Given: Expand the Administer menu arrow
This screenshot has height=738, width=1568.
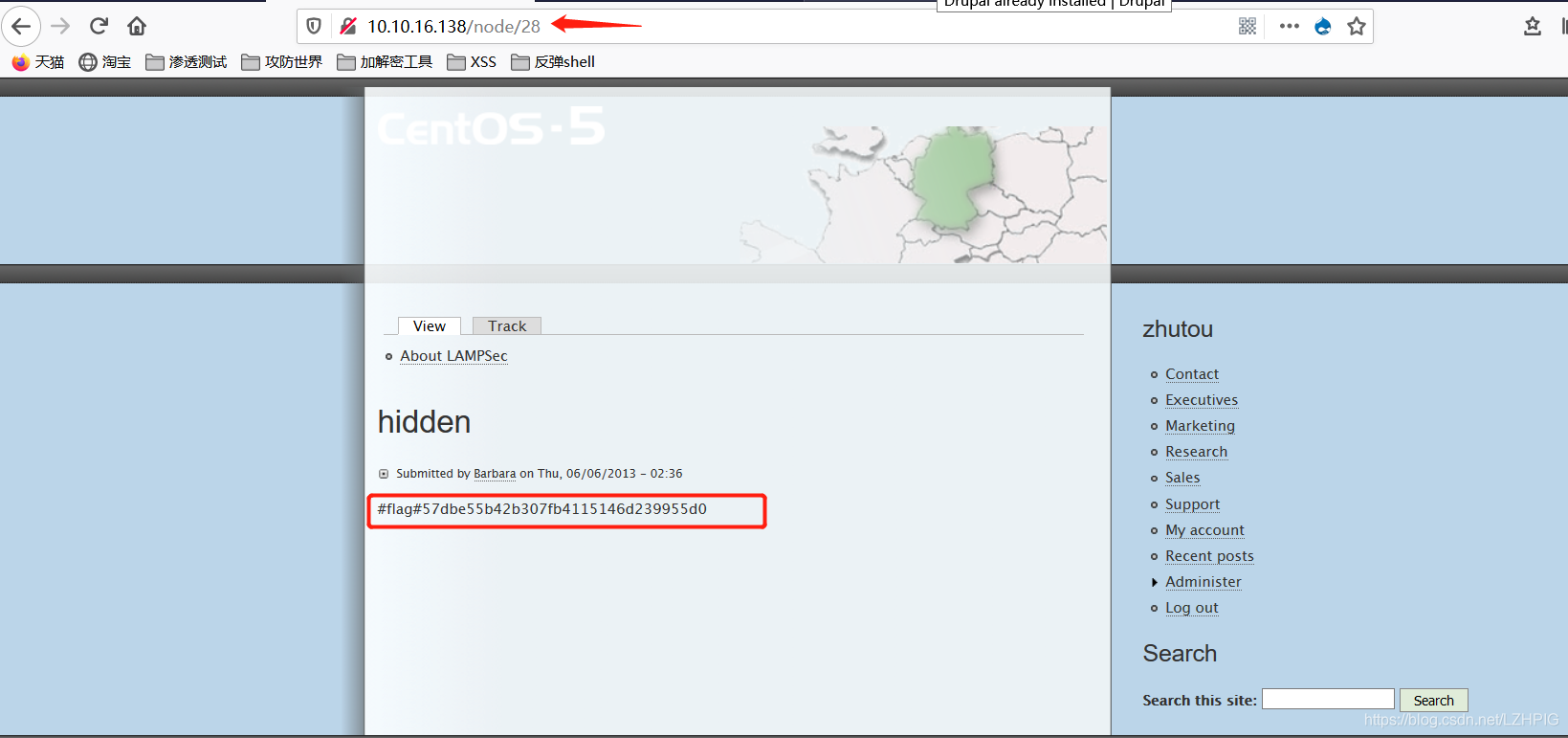Looking at the screenshot, I should [1154, 582].
